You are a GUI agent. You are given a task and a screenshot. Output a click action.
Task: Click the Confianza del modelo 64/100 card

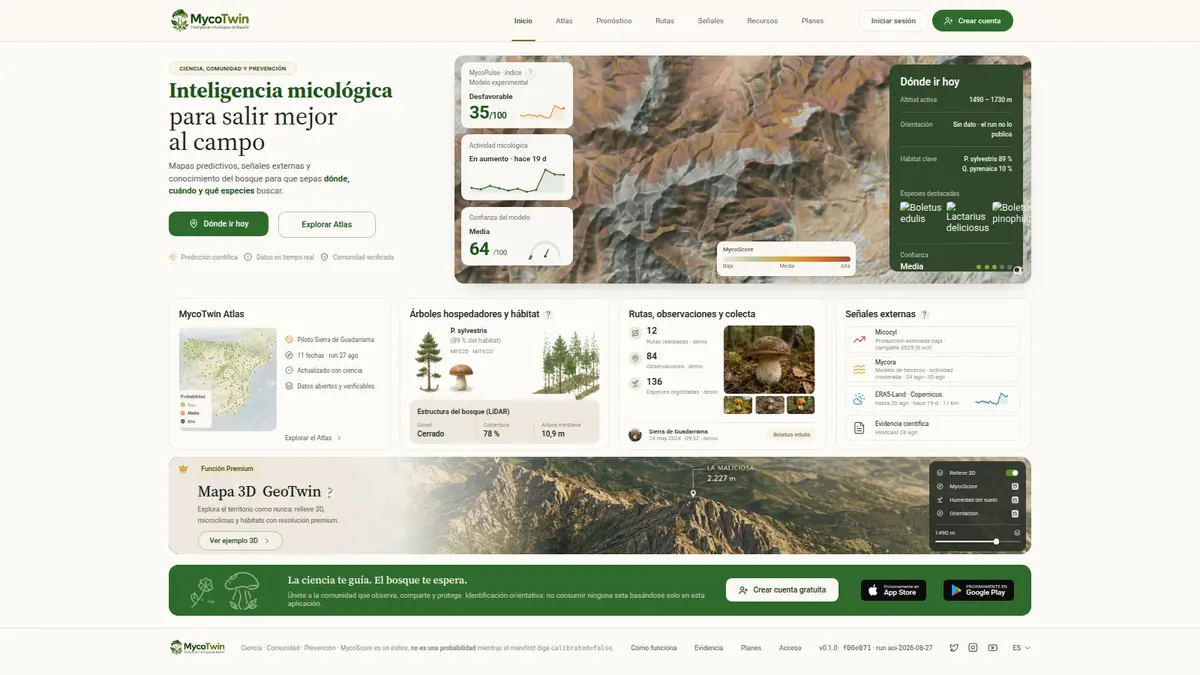click(x=517, y=236)
